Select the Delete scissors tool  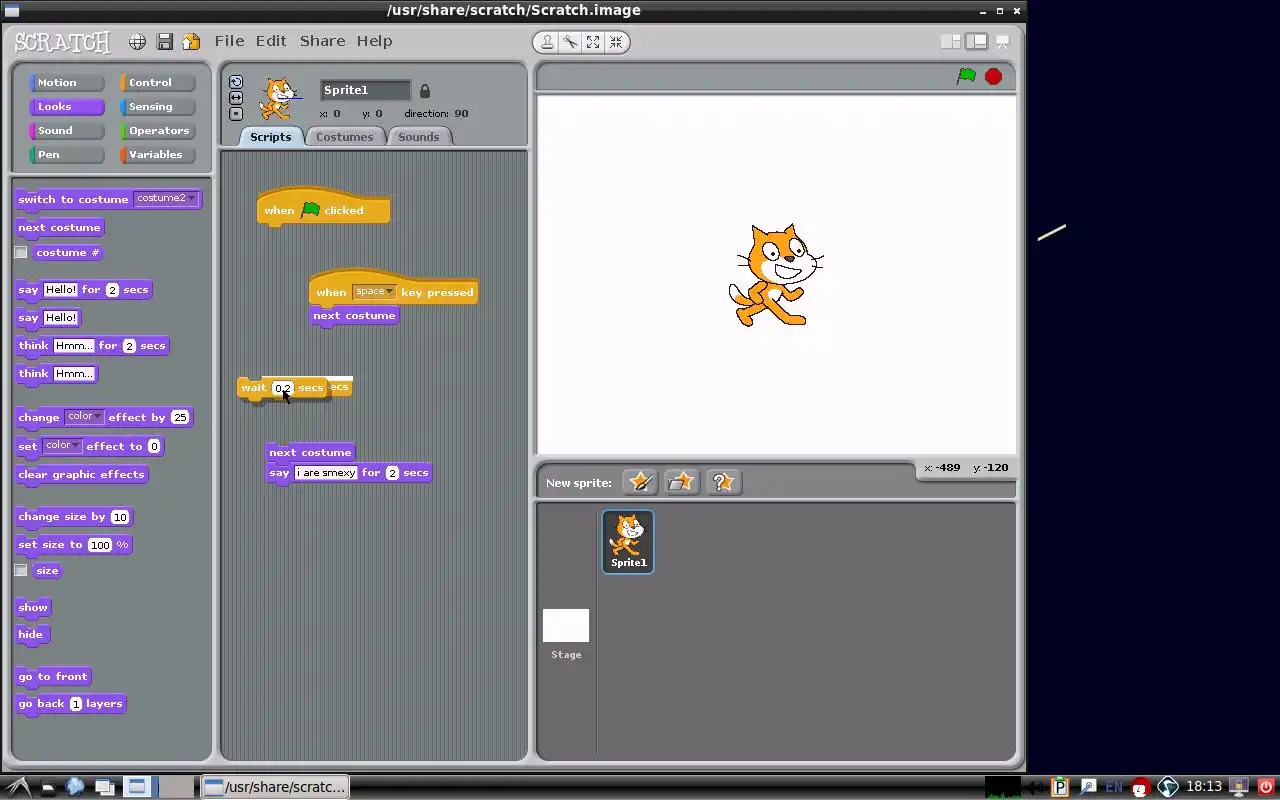coord(570,42)
